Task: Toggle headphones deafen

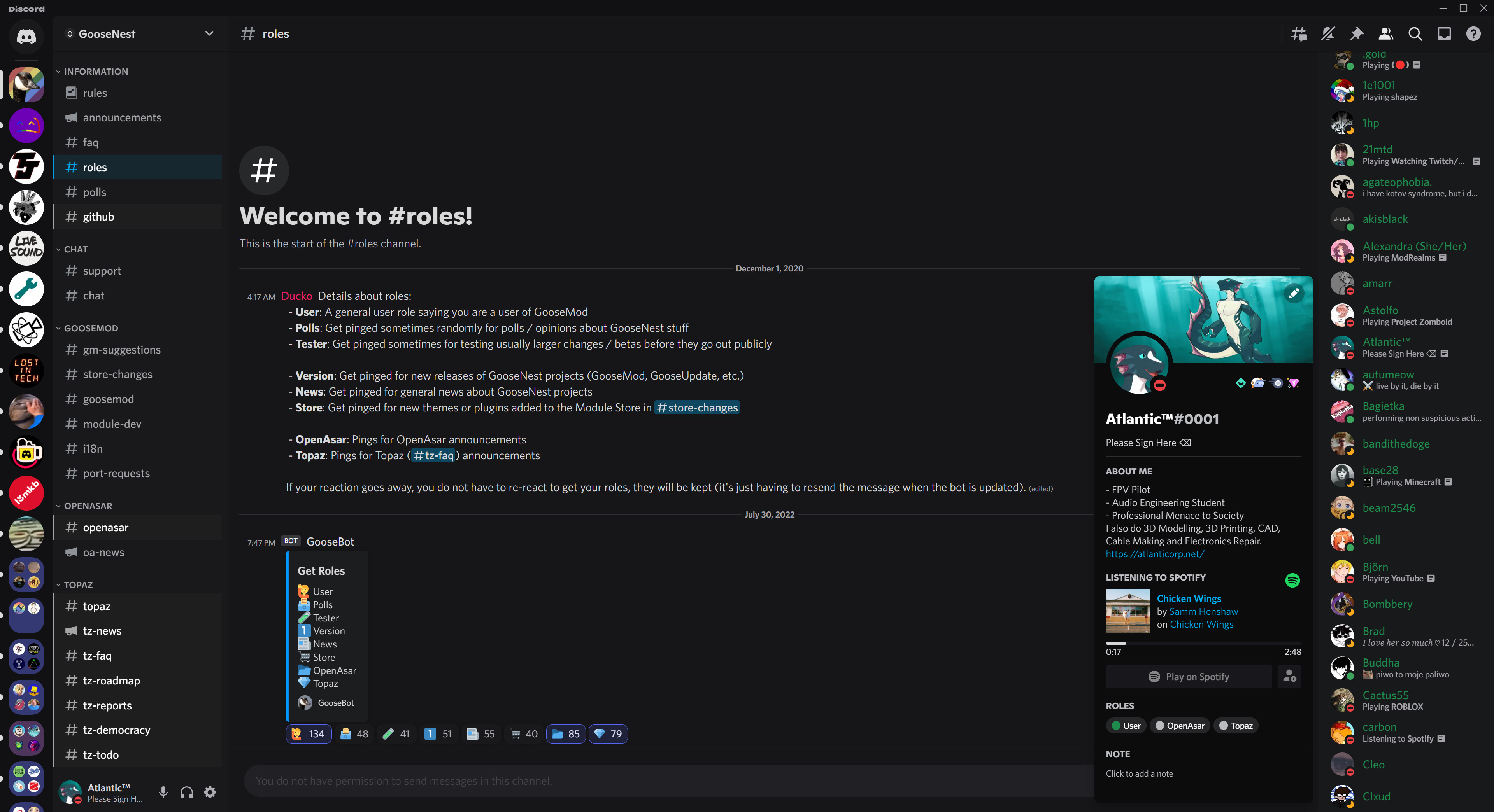Action: [x=187, y=792]
